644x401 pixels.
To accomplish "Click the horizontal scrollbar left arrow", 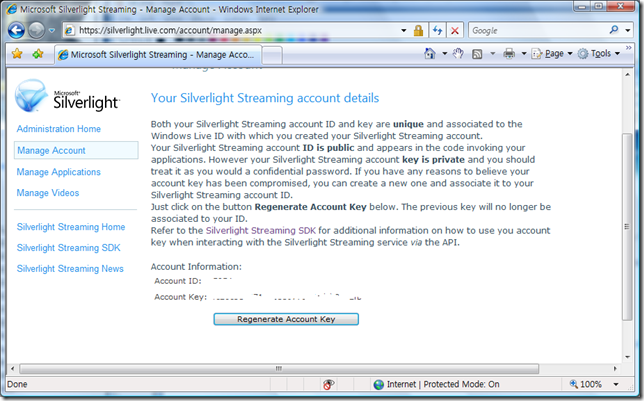I will (12, 369).
